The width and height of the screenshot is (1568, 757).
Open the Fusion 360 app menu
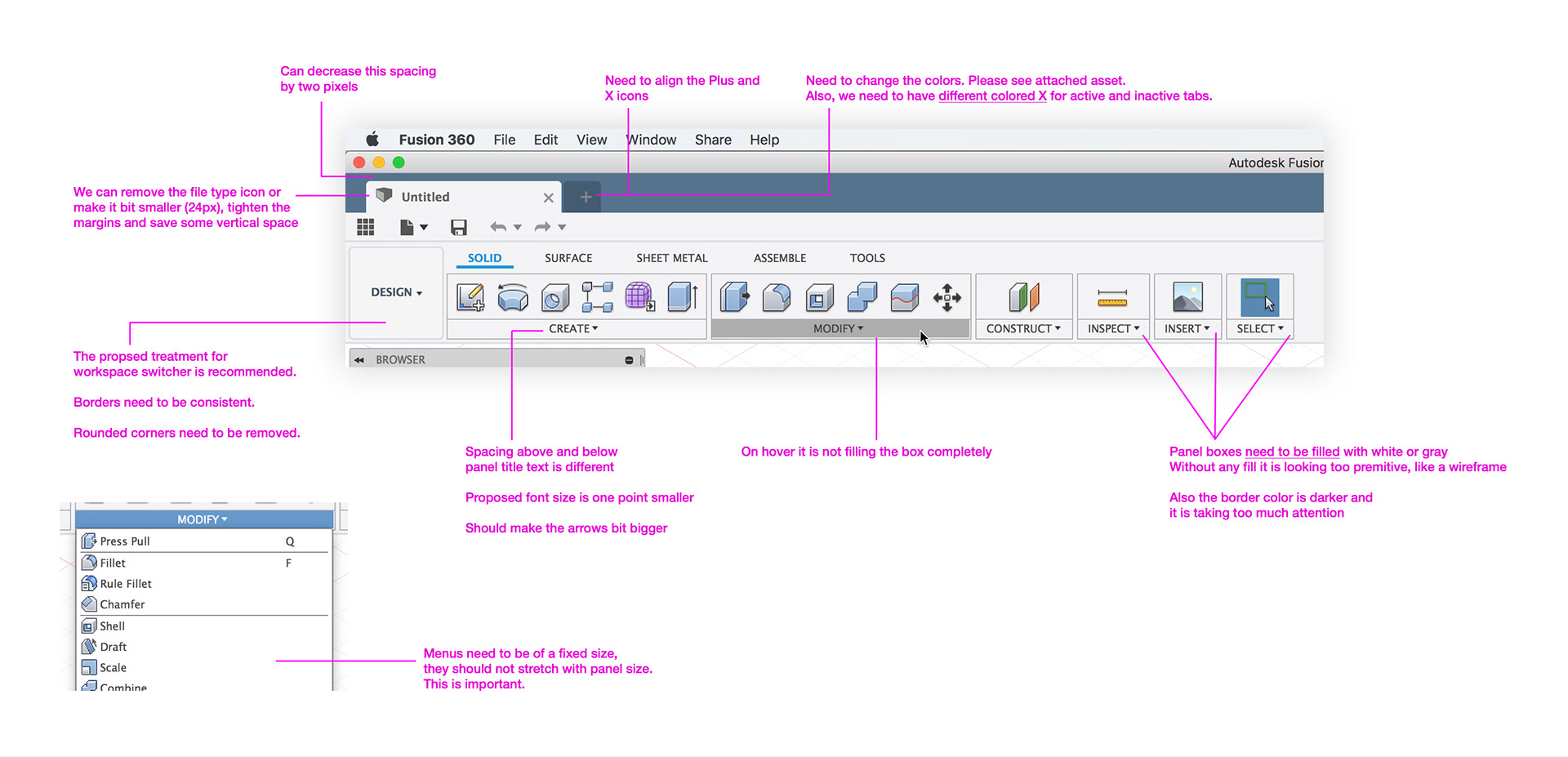437,140
